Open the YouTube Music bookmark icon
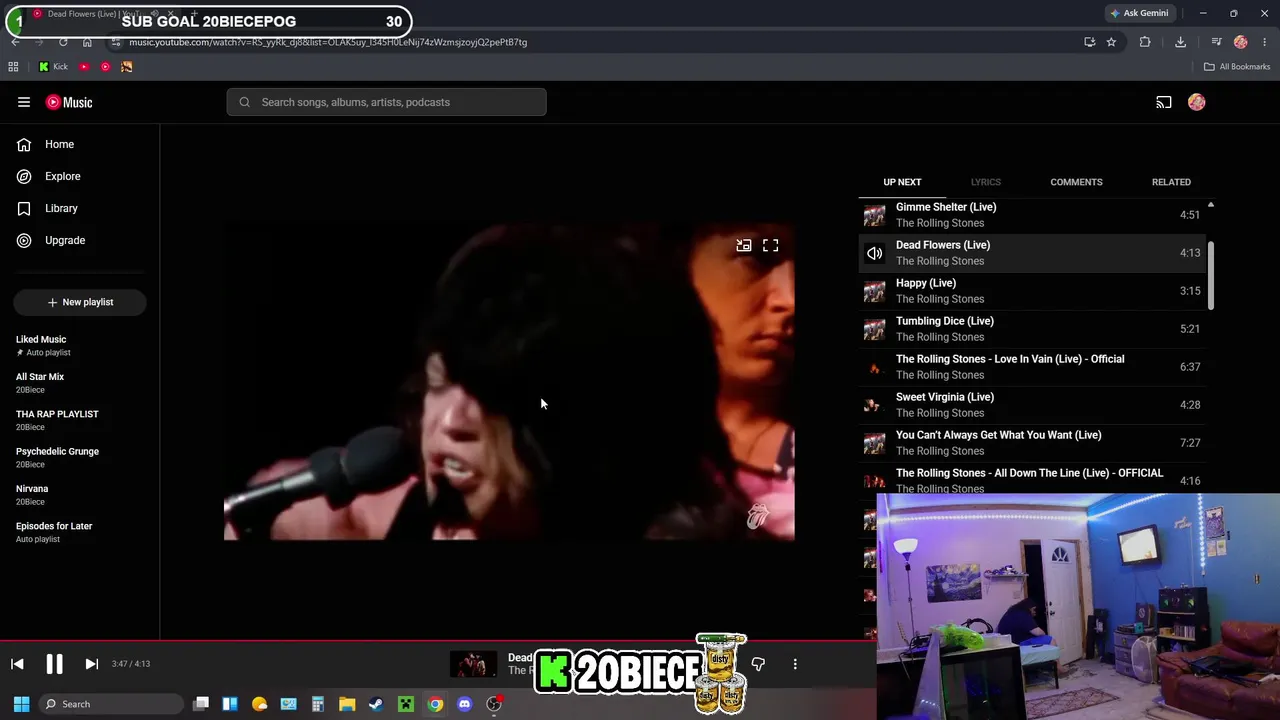1280x720 pixels. (105, 67)
